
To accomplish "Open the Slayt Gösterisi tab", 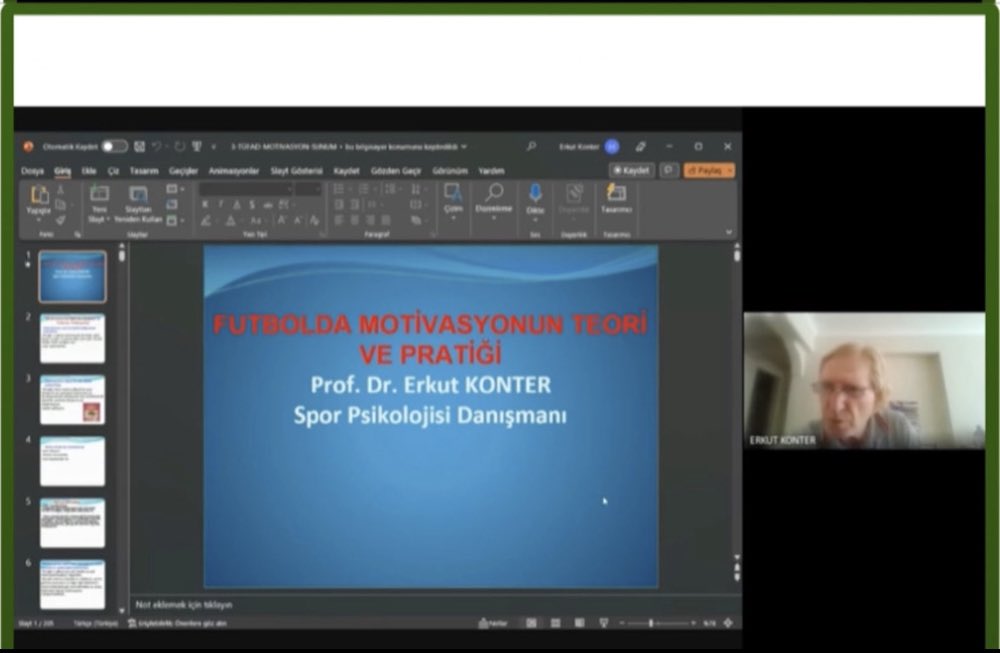I will (x=297, y=171).
